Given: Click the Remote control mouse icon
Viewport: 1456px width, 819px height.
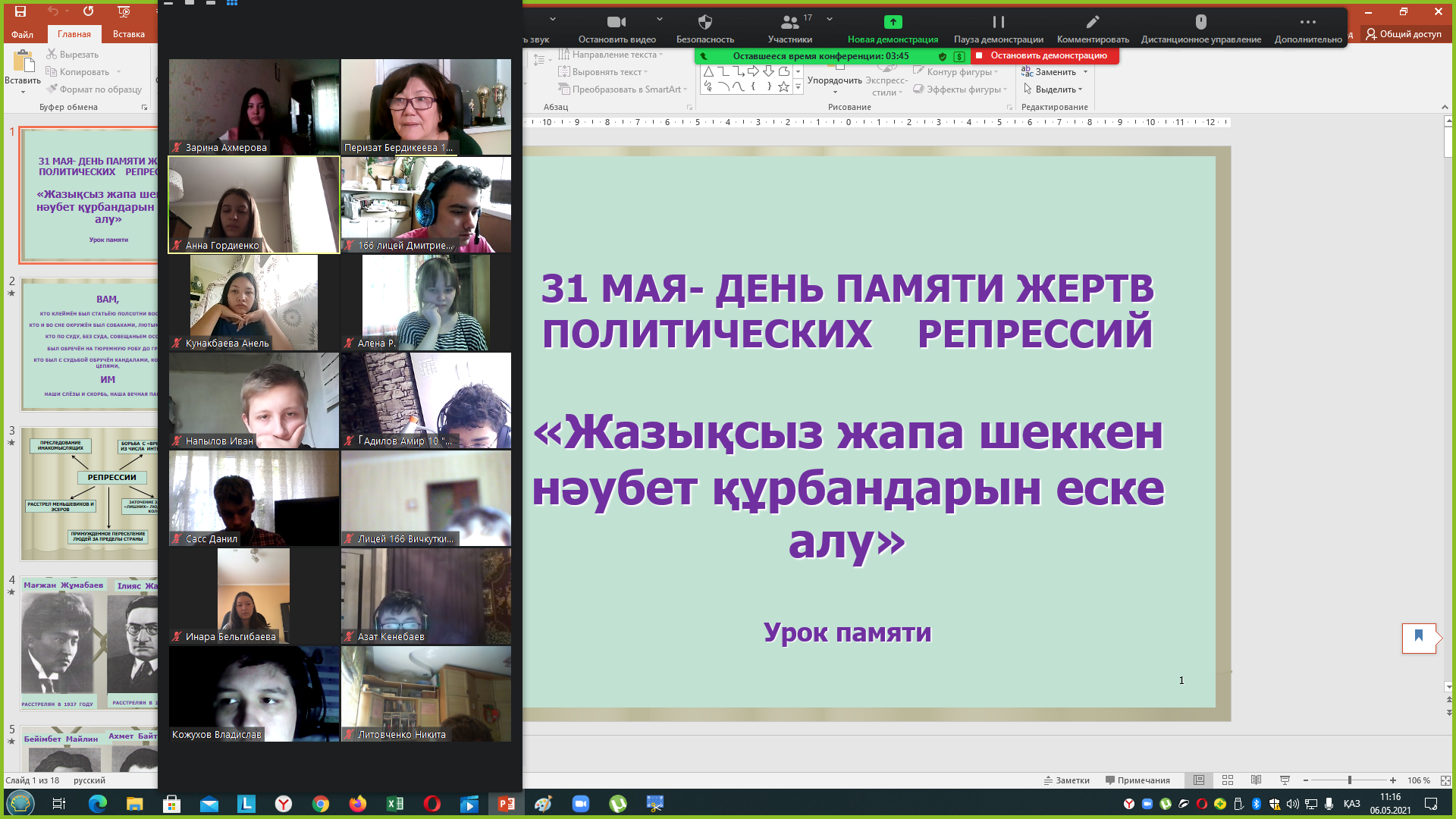Looking at the screenshot, I should 1200,22.
